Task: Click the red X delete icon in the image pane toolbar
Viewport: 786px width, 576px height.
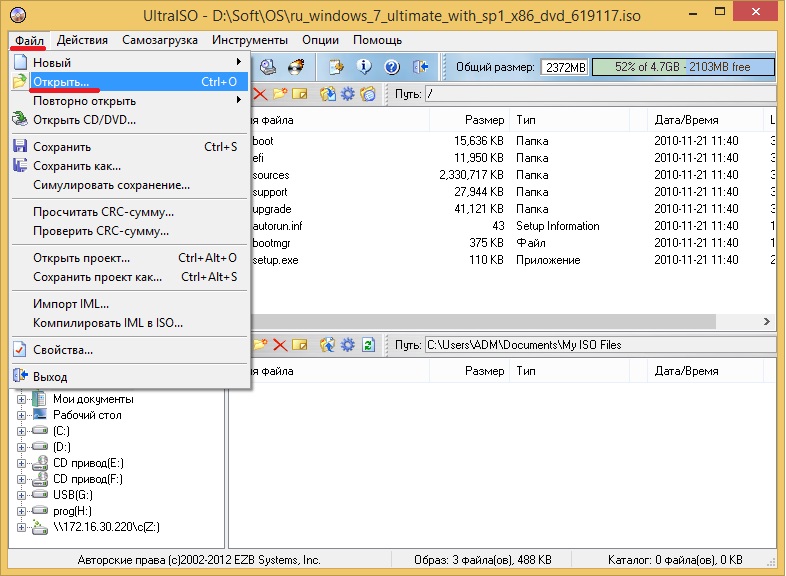Action: (260, 94)
